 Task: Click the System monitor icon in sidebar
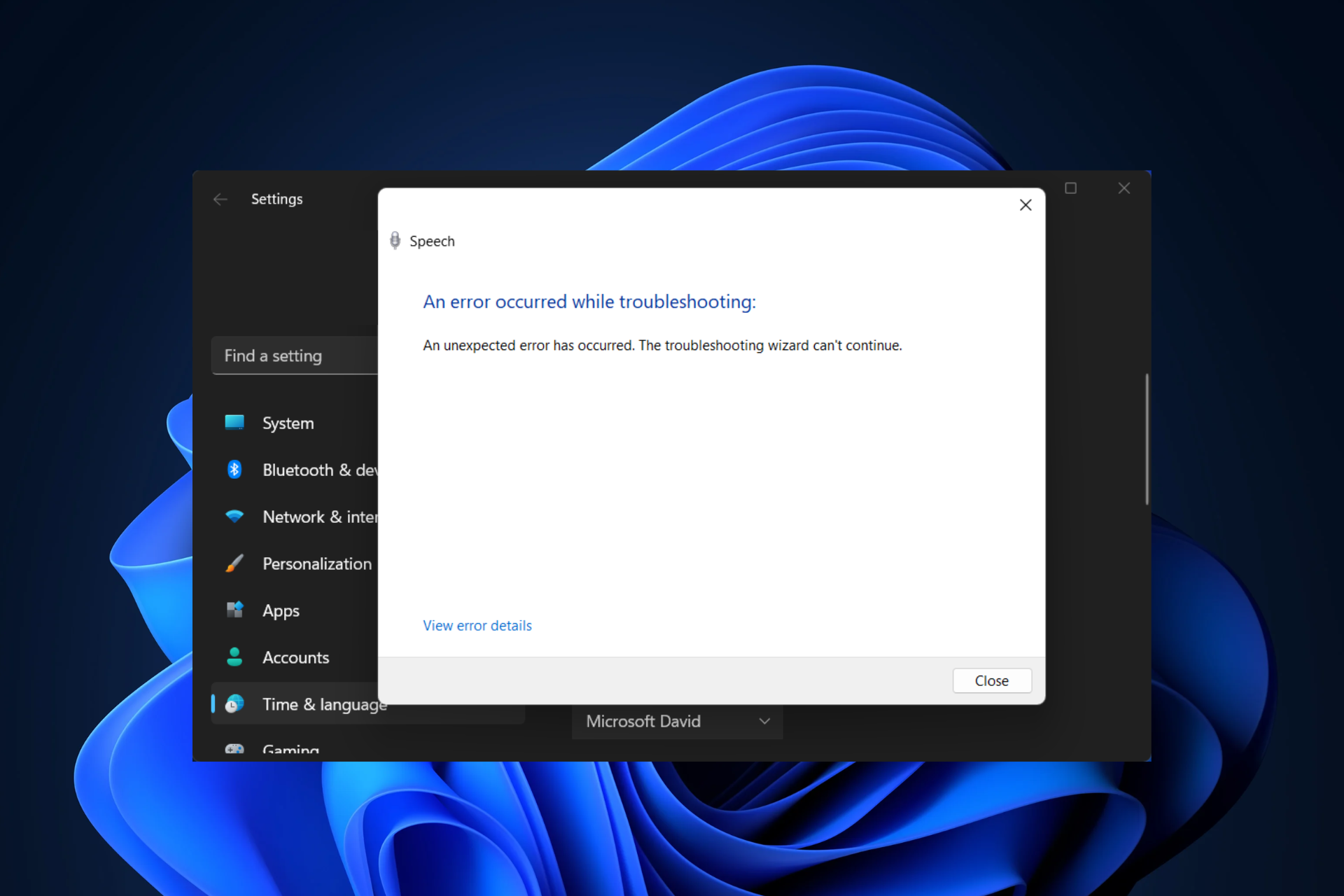[x=234, y=423]
